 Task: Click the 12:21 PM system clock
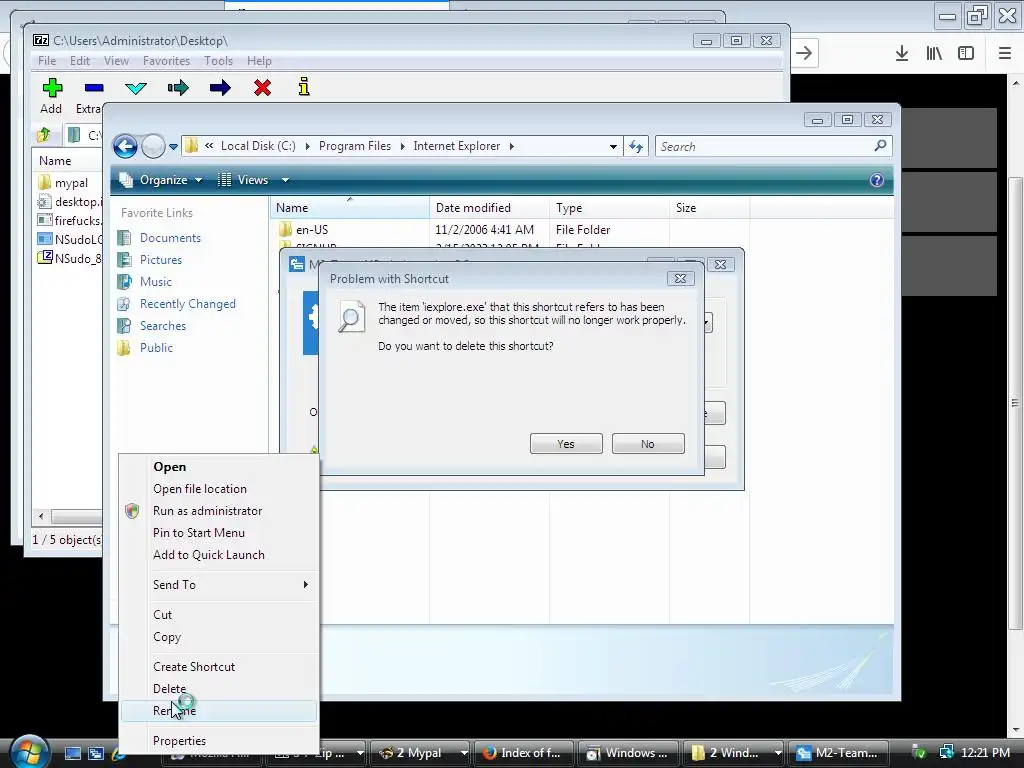[985, 753]
